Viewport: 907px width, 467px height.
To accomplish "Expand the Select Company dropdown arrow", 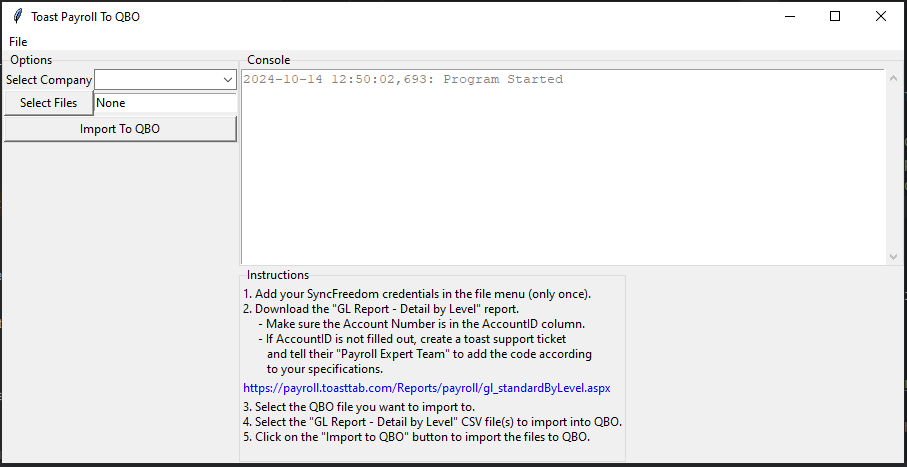I will [x=227, y=80].
